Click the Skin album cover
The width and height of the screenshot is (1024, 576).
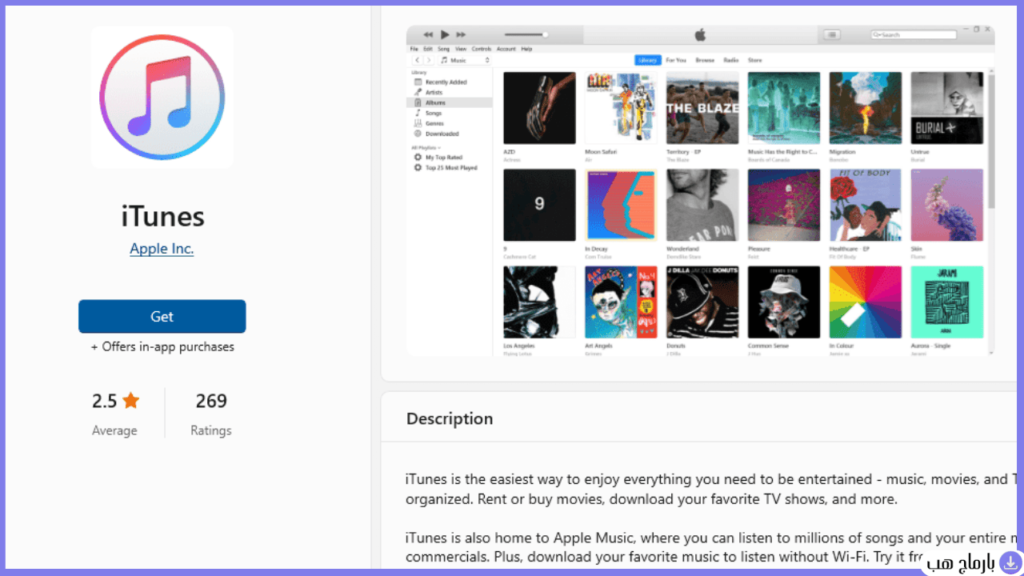pyautogui.click(x=947, y=205)
